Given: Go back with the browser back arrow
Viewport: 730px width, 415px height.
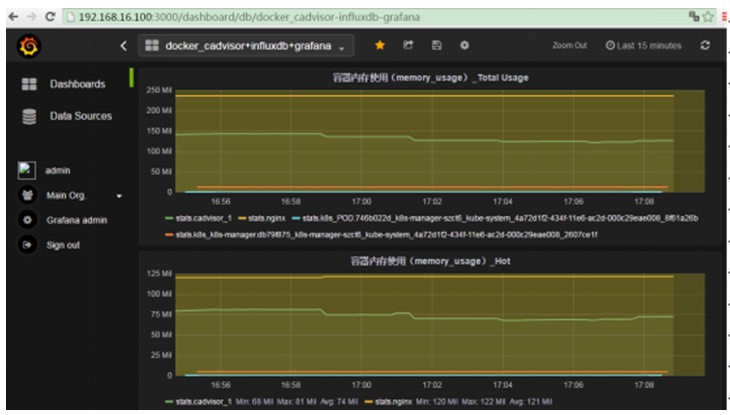Looking at the screenshot, I should [14, 17].
